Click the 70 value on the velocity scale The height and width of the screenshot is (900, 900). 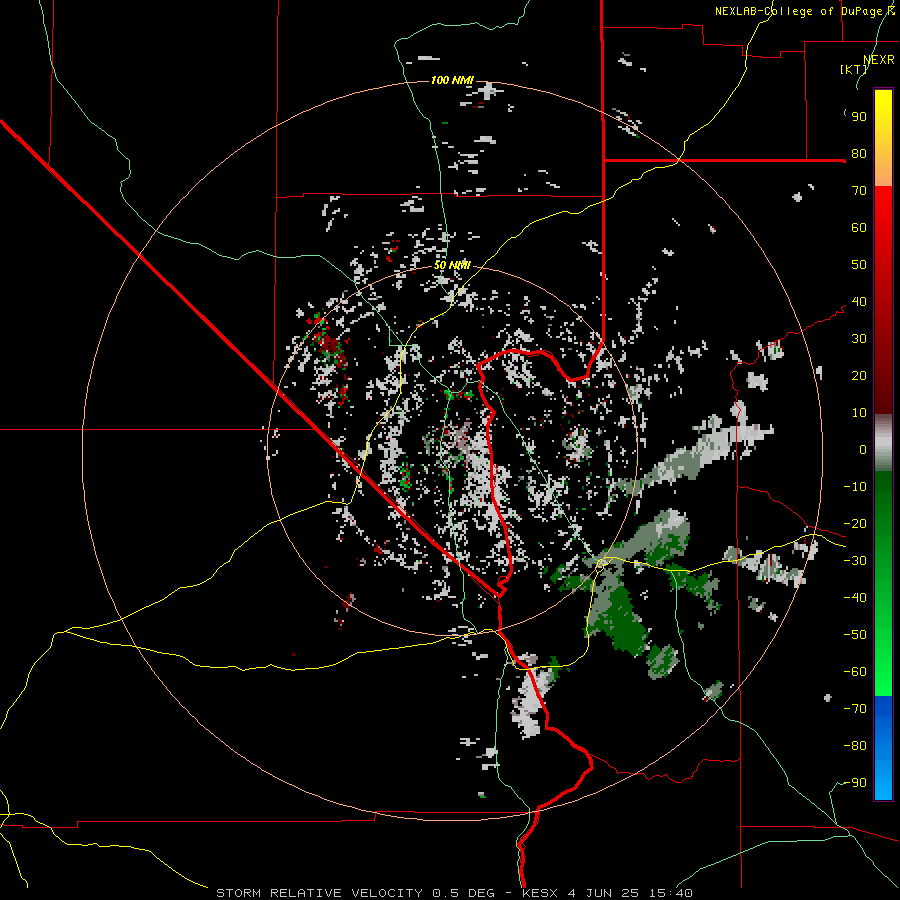click(859, 191)
